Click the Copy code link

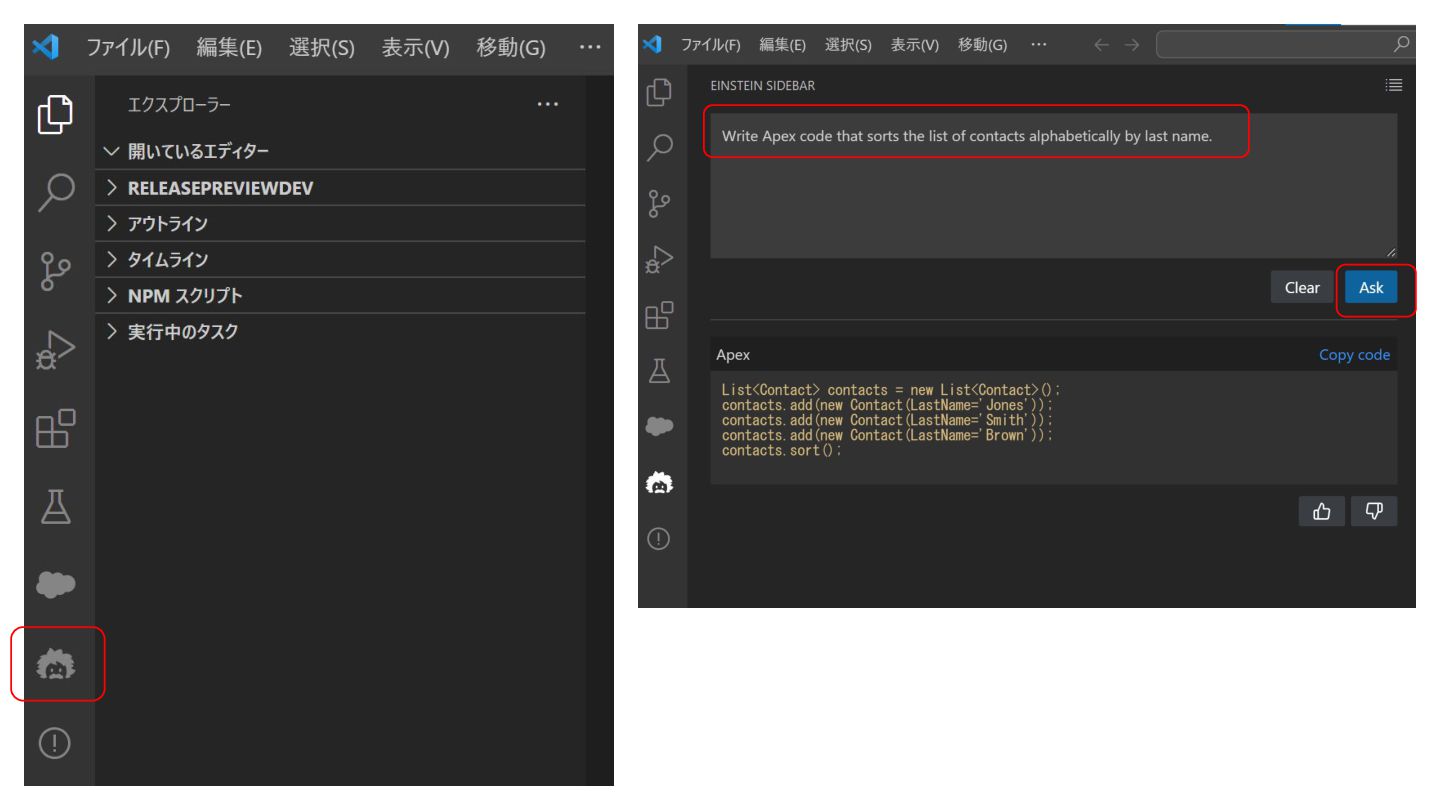point(1354,355)
